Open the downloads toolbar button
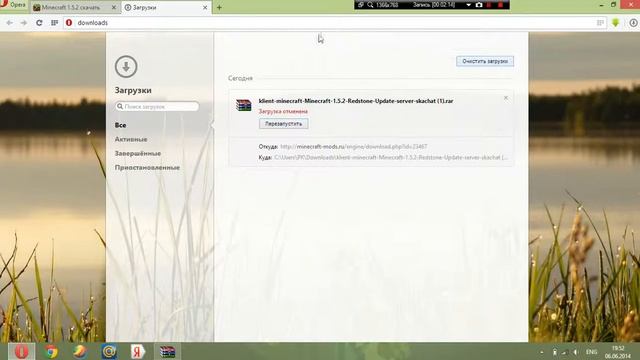The height and width of the screenshot is (360, 640). pyautogui.click(x=633, y=23)
